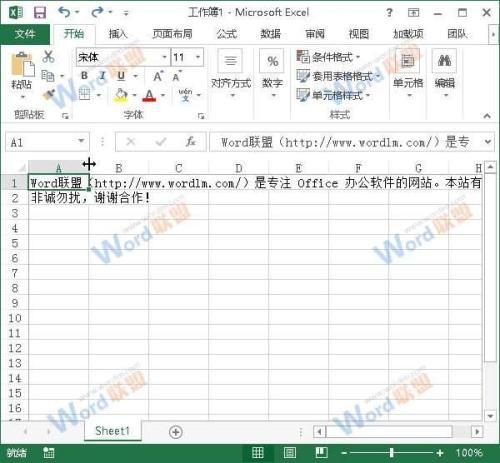Toggle Bold formatting

[x=85, y=76]
